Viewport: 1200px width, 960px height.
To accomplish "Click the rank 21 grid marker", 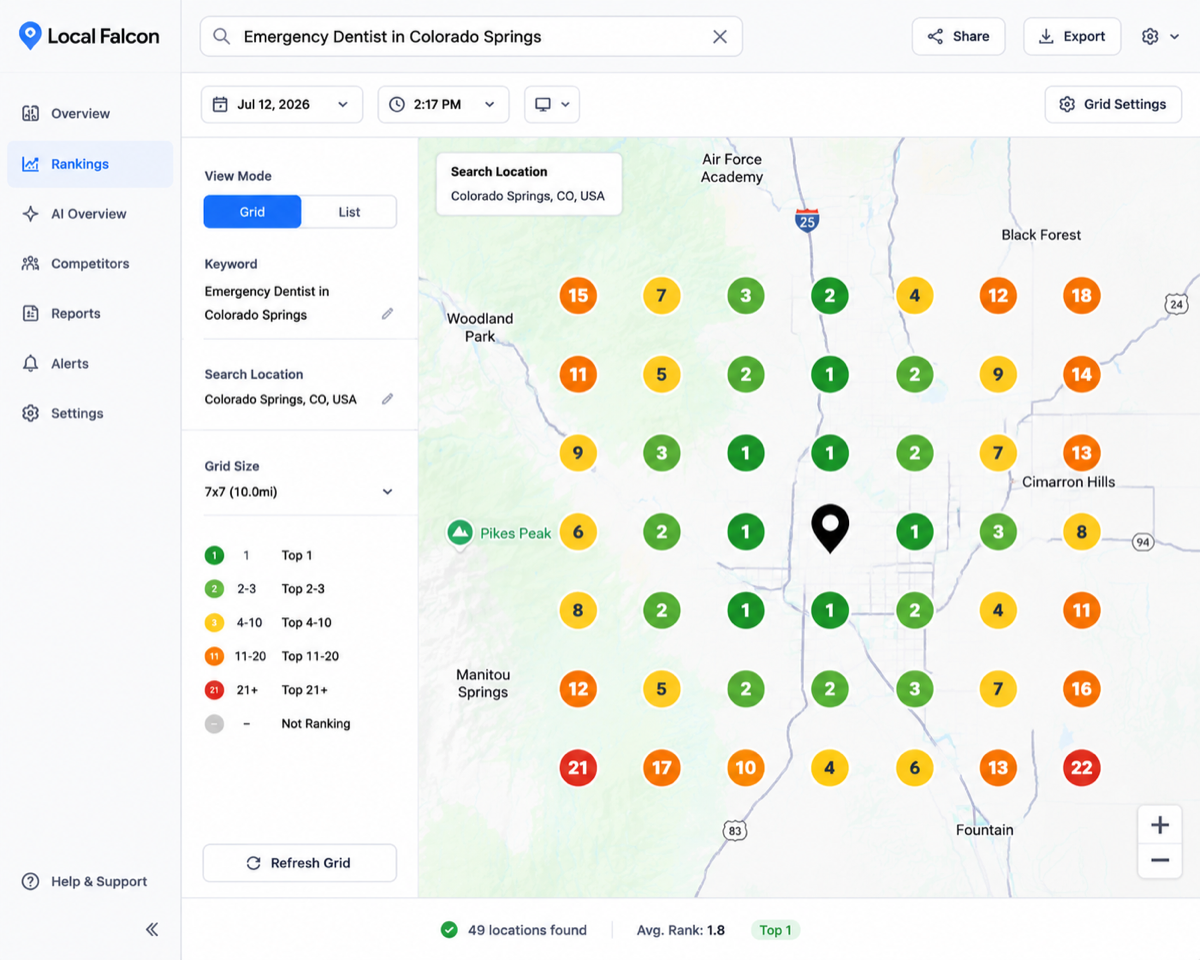I will [578, 768].
